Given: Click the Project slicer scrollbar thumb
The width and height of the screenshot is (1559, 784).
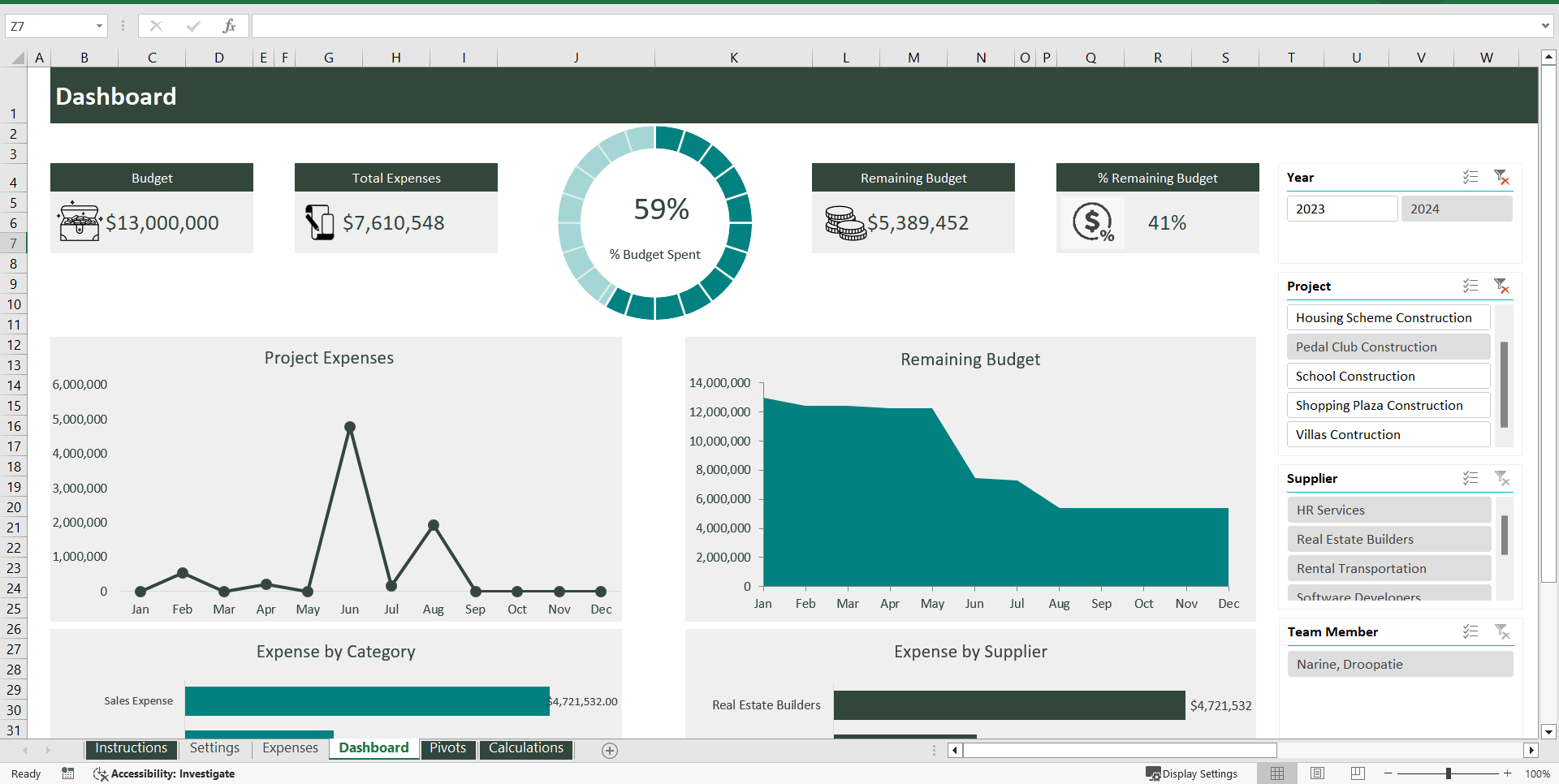Looking at the screenshot, I should (1504, 385).
